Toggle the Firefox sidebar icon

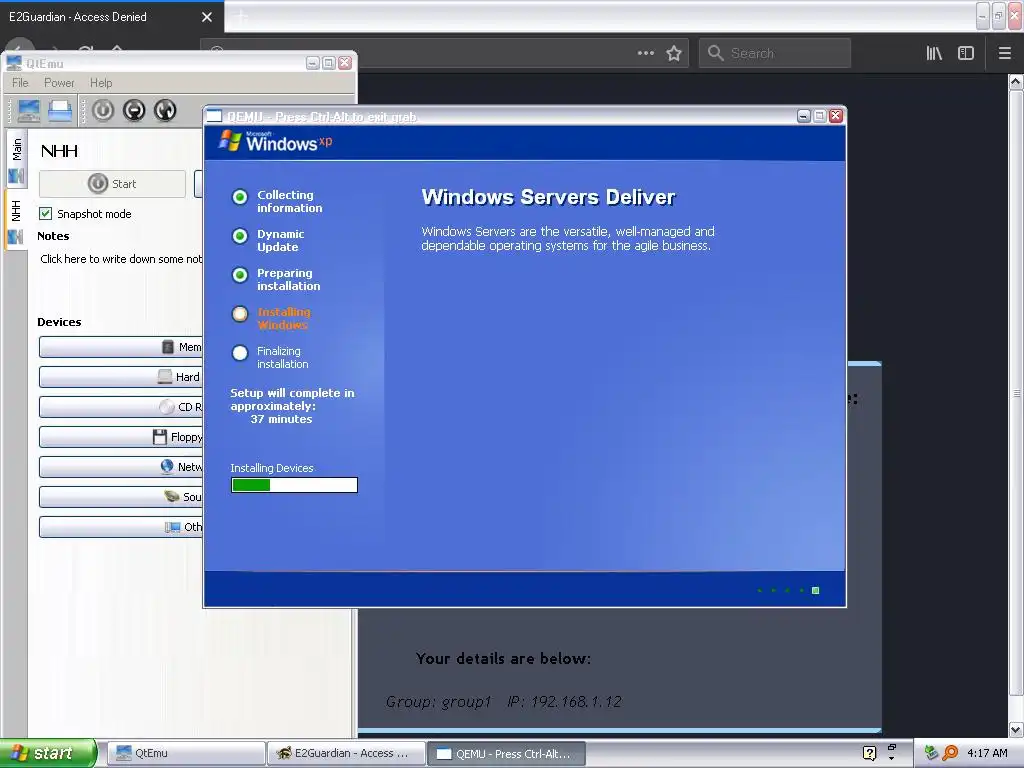(966, 53)
